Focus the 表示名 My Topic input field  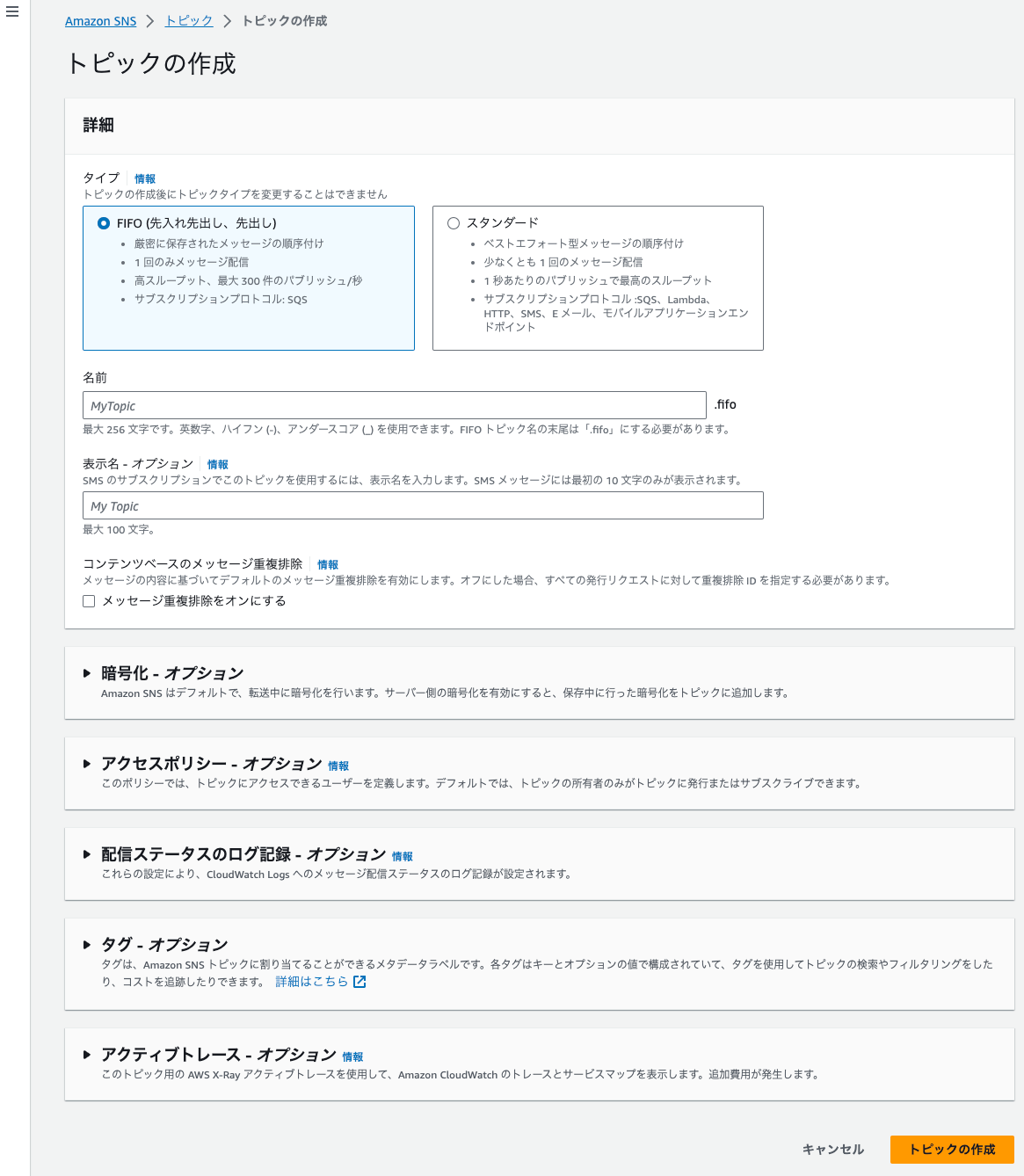[423, 505]
